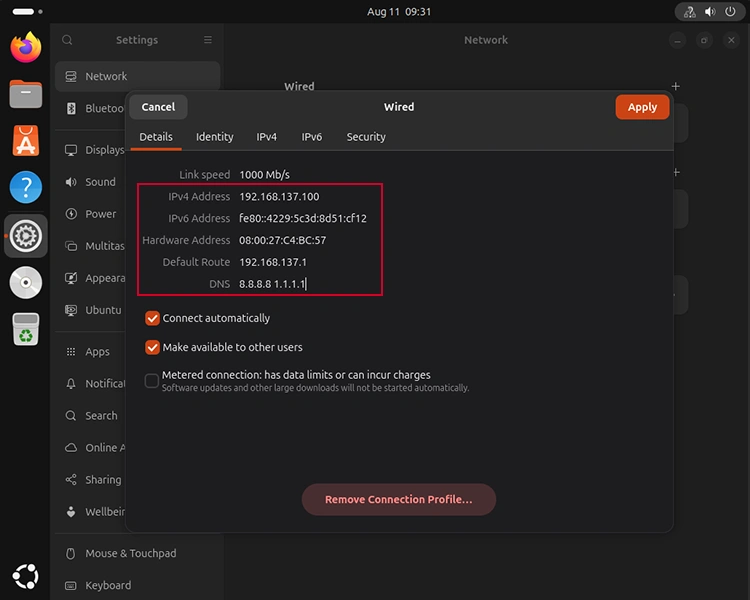Screen dimensions: 750x600
Task: Add a wired connection with plus icon
Action: click(675, 87)
